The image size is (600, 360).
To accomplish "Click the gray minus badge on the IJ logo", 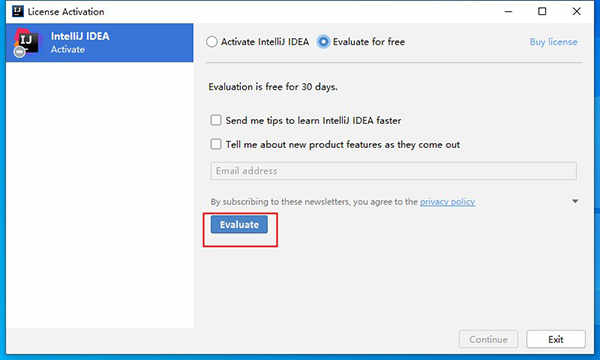I will point(20,52).
